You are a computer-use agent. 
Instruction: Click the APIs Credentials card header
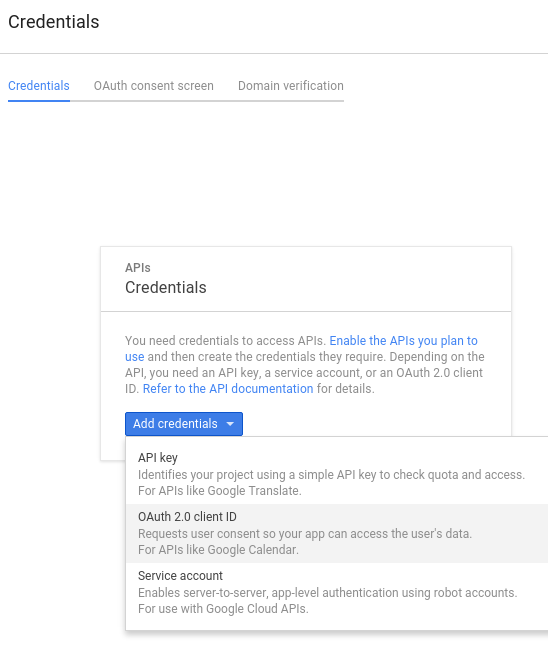click(306, 279)
